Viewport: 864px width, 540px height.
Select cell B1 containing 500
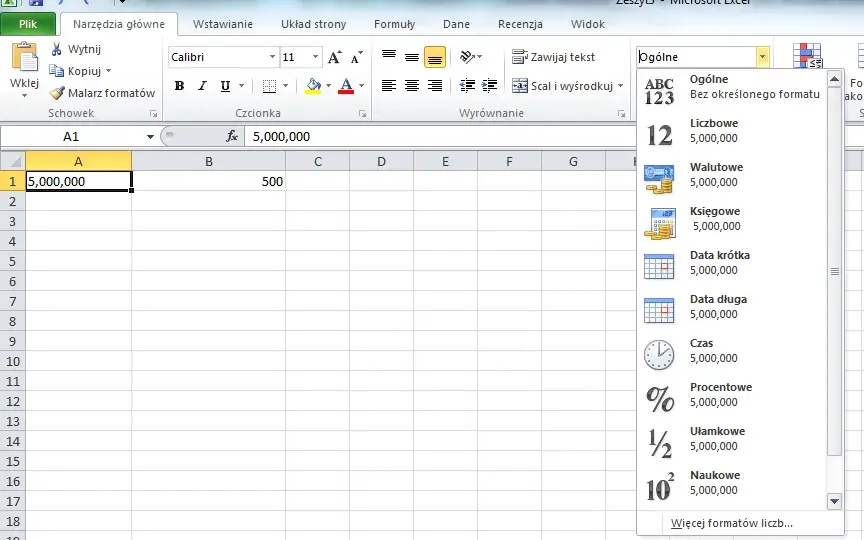coord(209,181)
